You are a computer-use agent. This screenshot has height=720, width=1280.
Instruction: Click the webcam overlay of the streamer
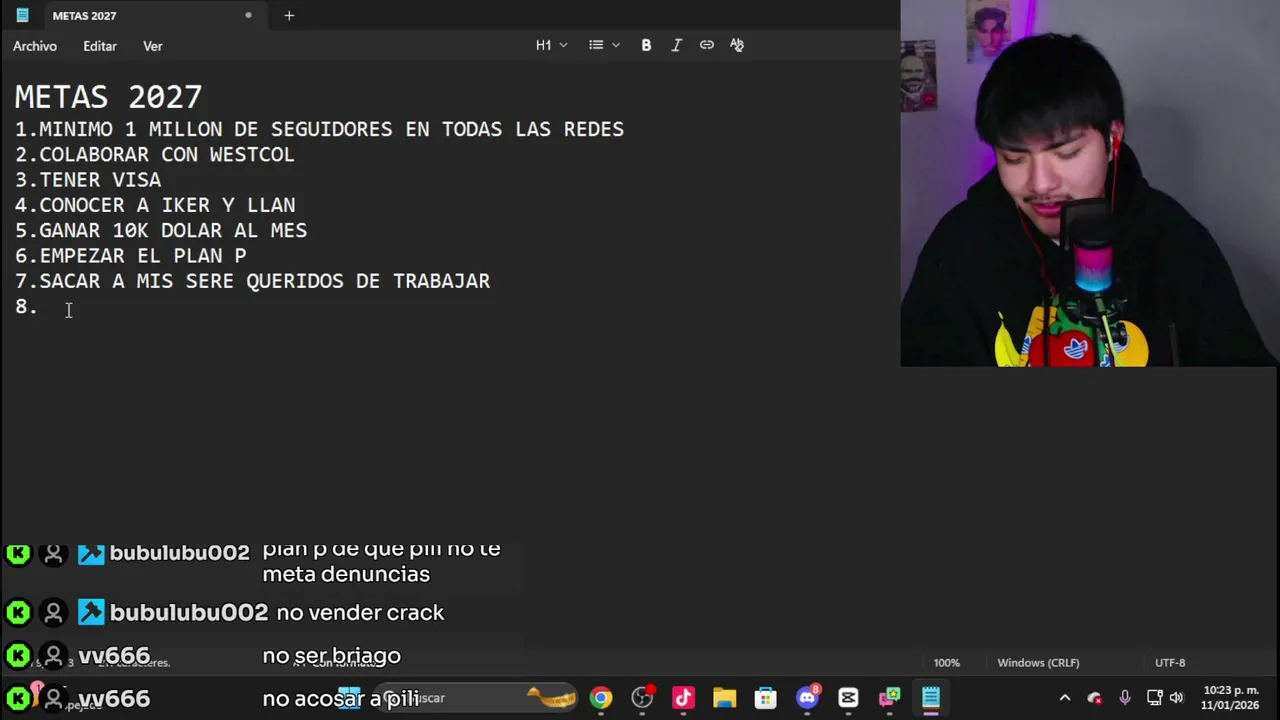pyautogui.click(x=1090, y=183)
